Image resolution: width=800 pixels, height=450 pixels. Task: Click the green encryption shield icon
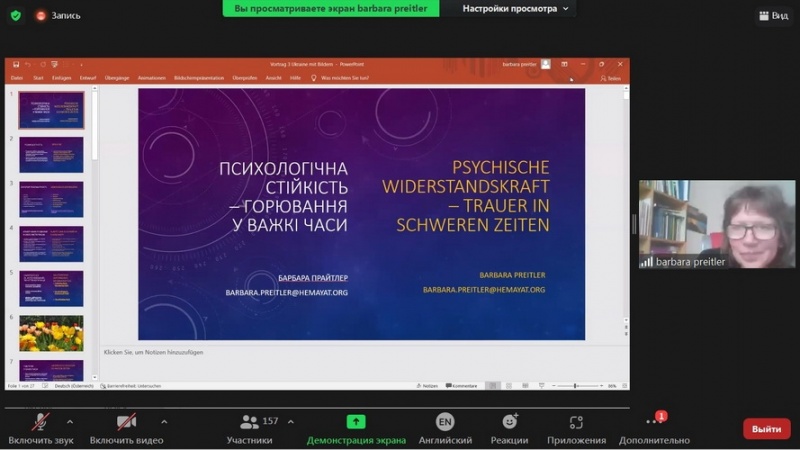[x=15, y=15]
